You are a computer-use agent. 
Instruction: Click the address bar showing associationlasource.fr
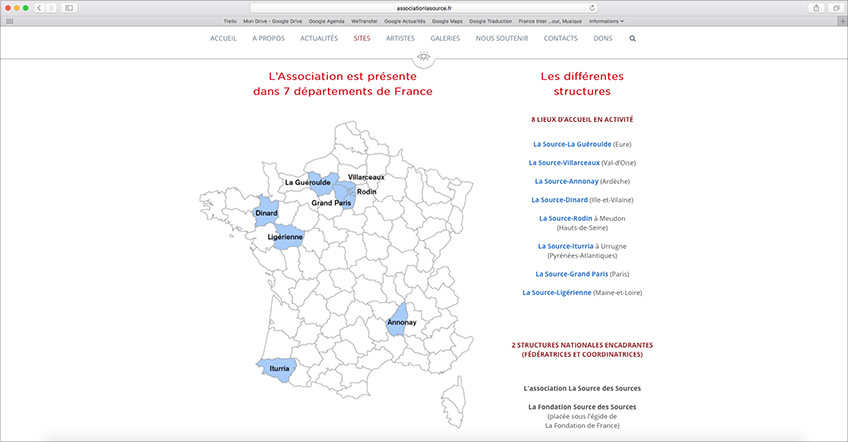pyautogui.click(x=424, y=8)
